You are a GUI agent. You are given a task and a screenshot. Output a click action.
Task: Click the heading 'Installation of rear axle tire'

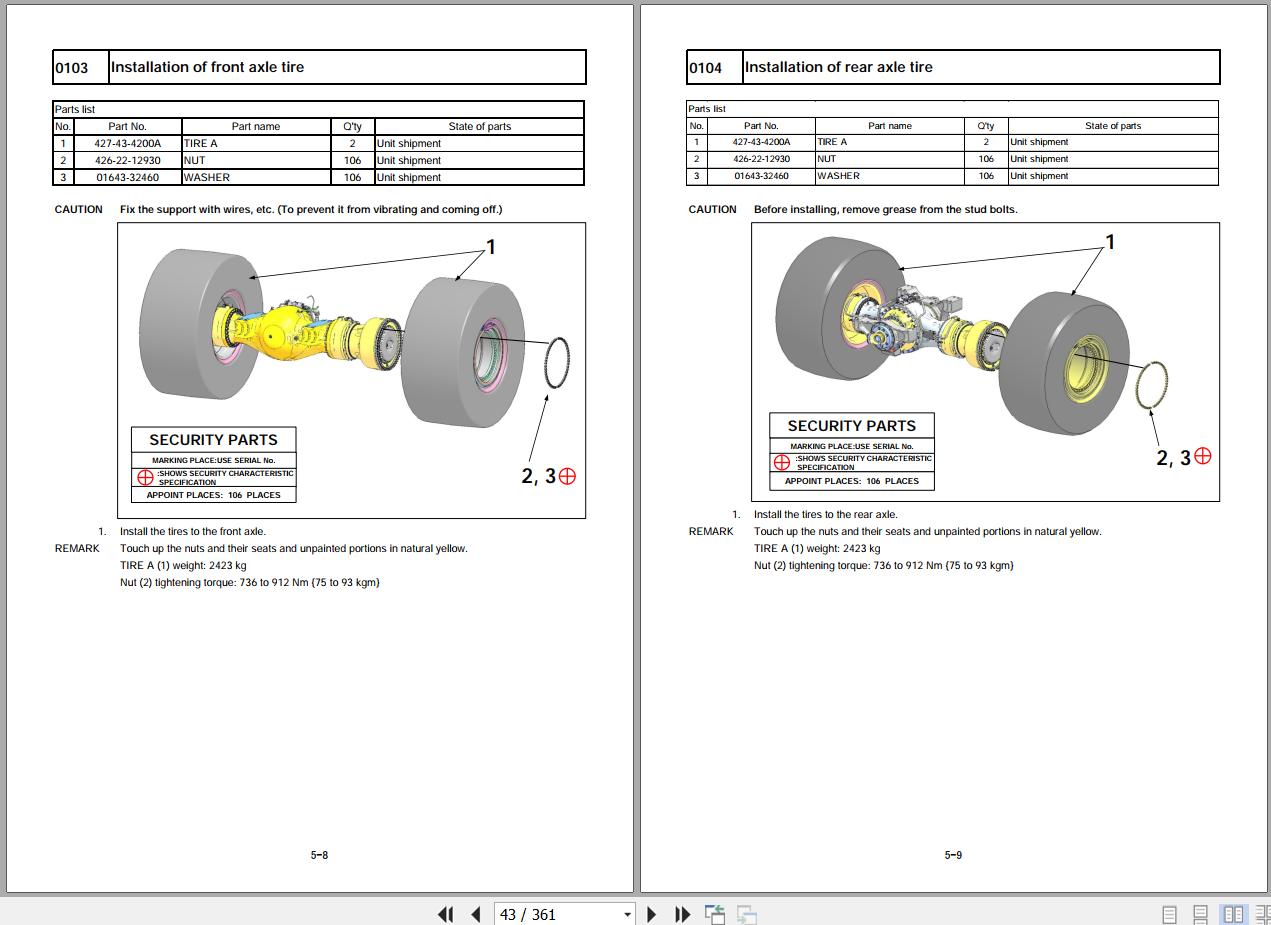coord(838,67)
